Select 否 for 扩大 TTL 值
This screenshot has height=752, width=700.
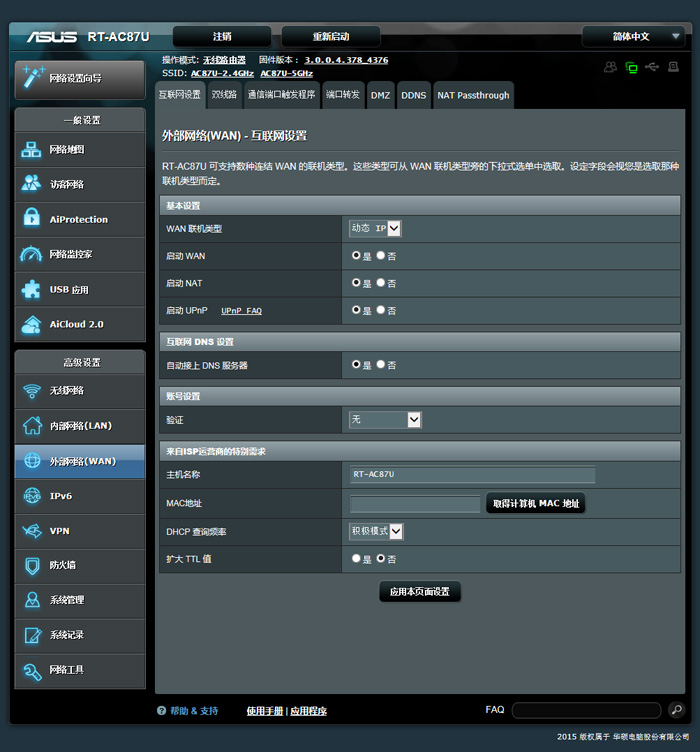(380, 558)
